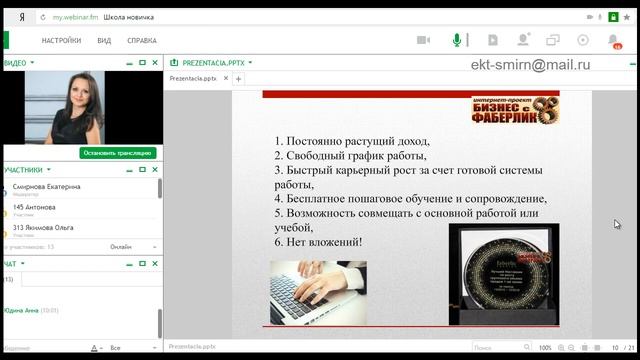
Task: Minimize the ВИДЕО panel
Action: tap(129, 63)
